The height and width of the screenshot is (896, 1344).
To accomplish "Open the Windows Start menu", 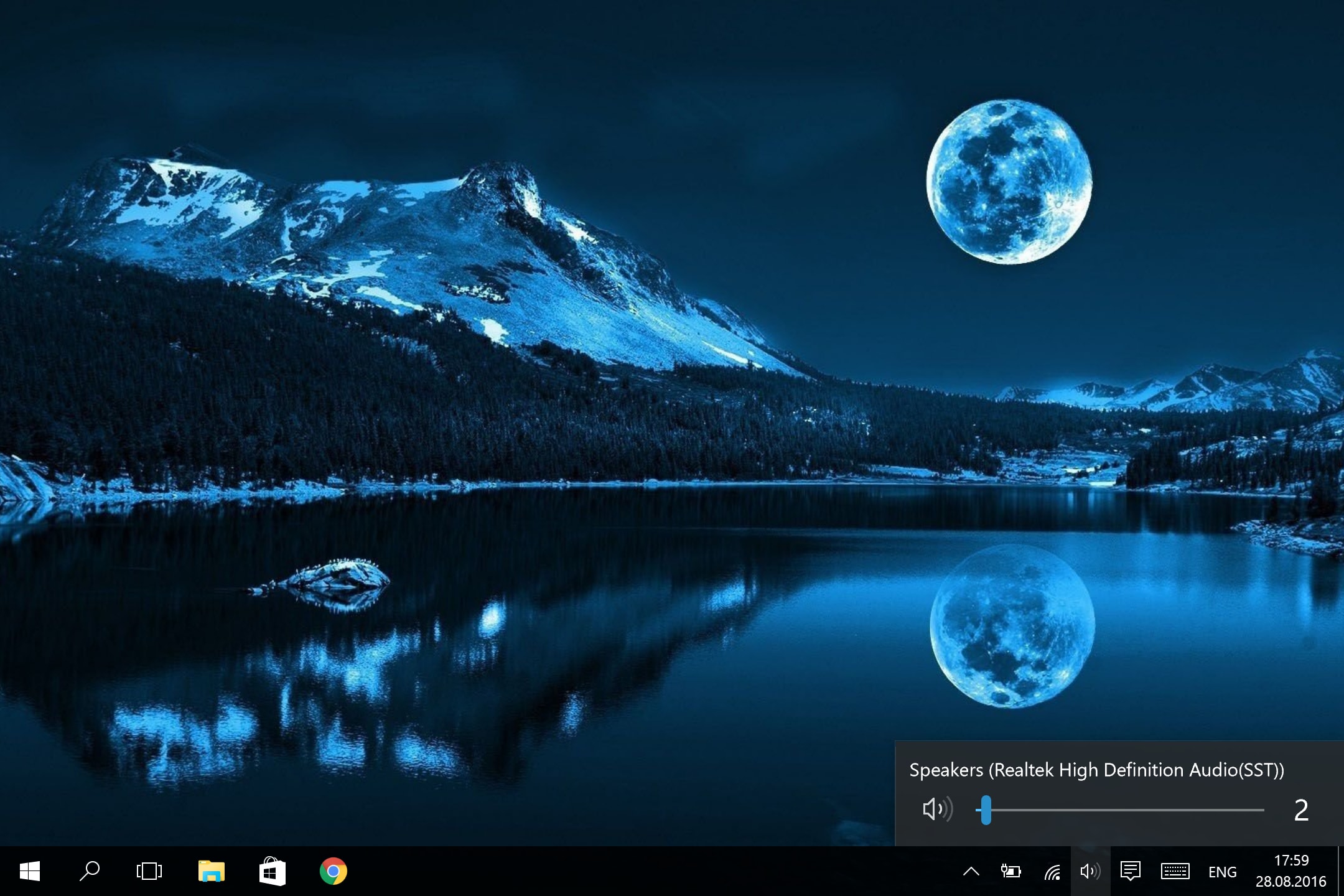I will point(30,871).
